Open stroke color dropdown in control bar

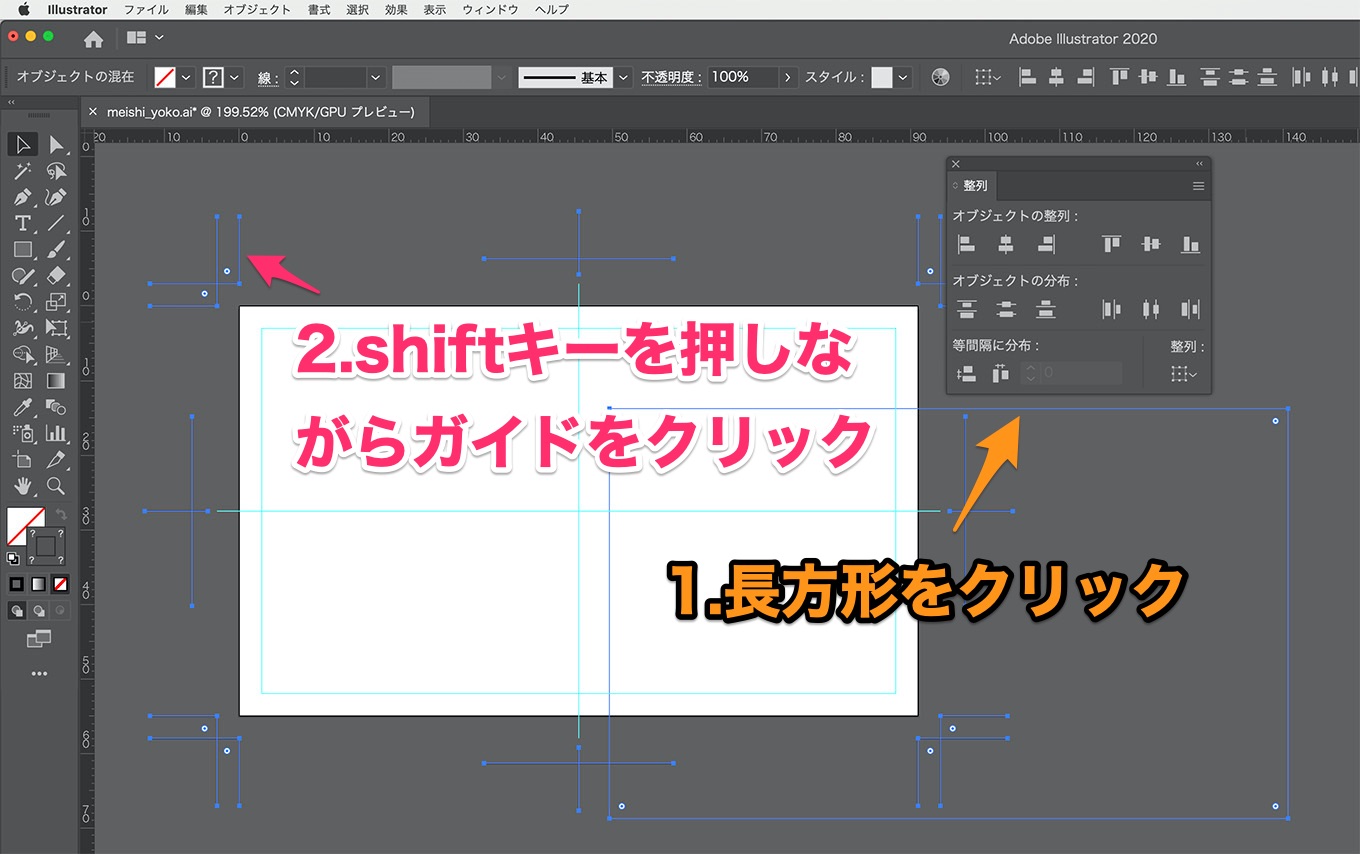point(235,77)
